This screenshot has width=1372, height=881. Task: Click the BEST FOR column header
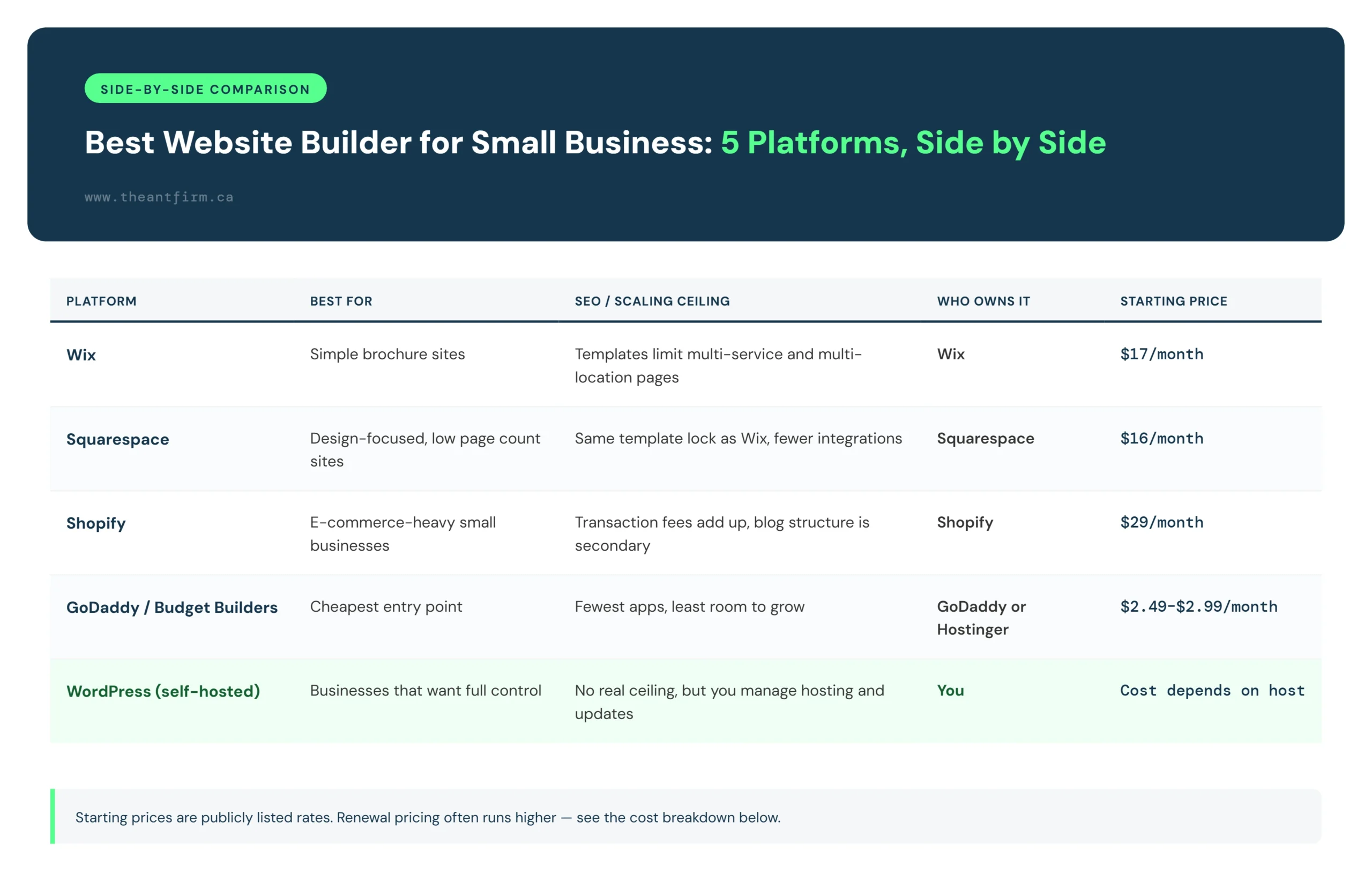click(x=341, y=301)
